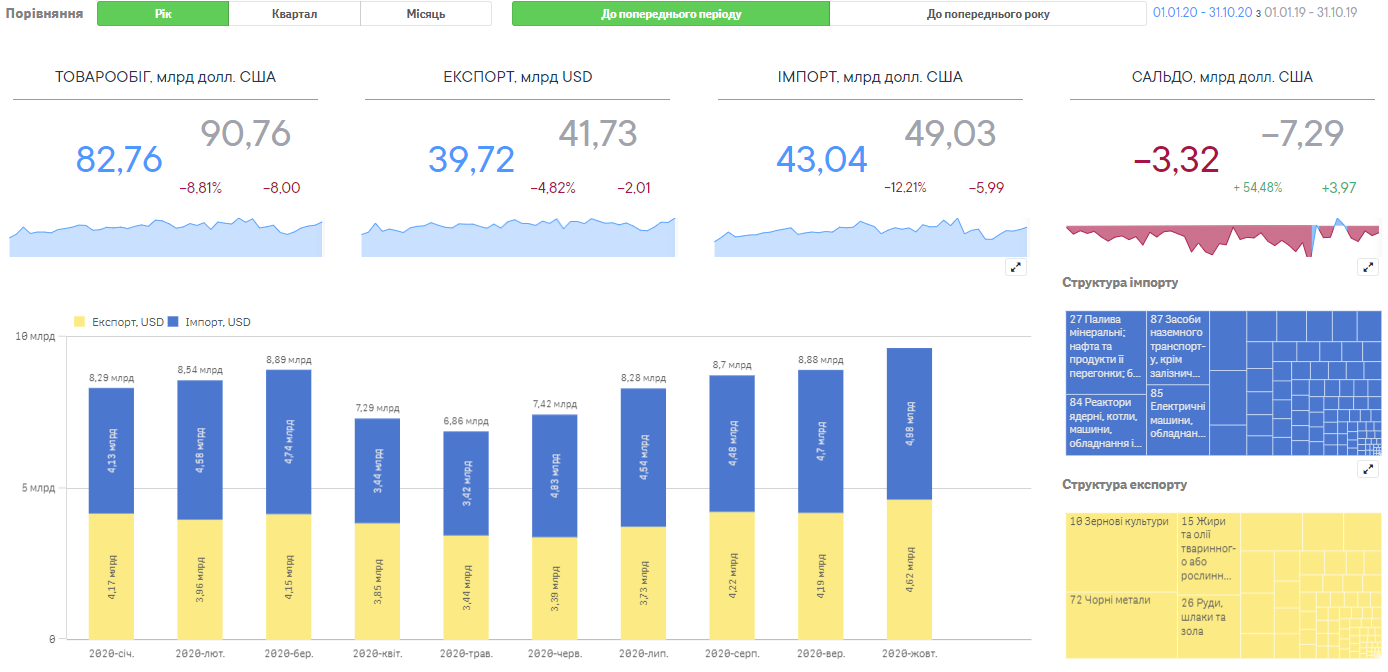Screen dimensions: 1388x672
Task: Switch comparison to Квартал
Action: pyautogui.click(x=295, y=14)
